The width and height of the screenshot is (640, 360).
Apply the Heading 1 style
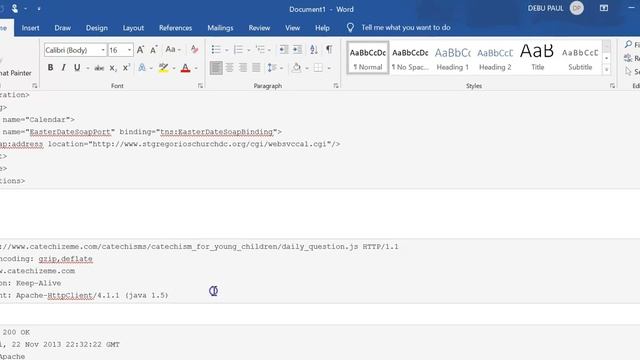[x=453, y=58]
